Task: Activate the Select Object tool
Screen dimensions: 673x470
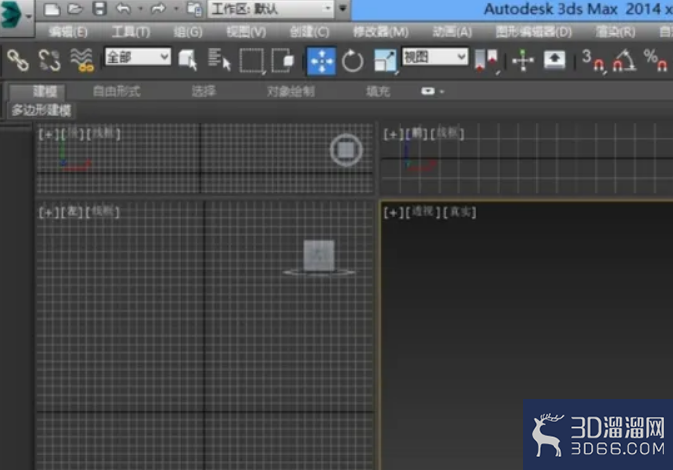Action: (188, 60)
